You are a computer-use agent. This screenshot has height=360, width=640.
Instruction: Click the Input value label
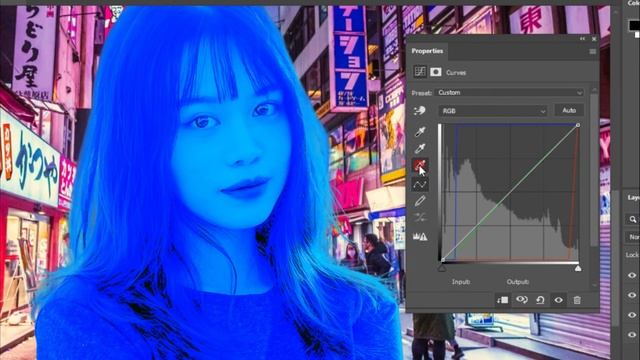point(461,282)
